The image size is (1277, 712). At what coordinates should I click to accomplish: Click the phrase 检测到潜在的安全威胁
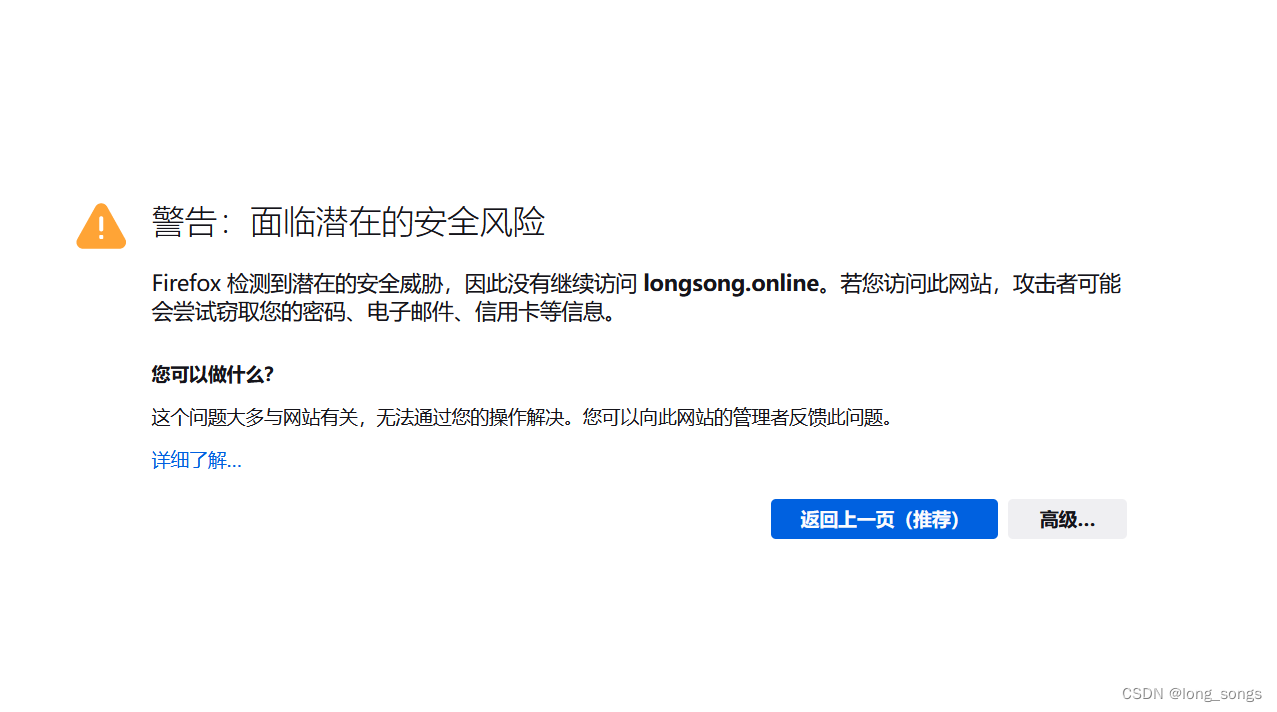pos(335,283)
